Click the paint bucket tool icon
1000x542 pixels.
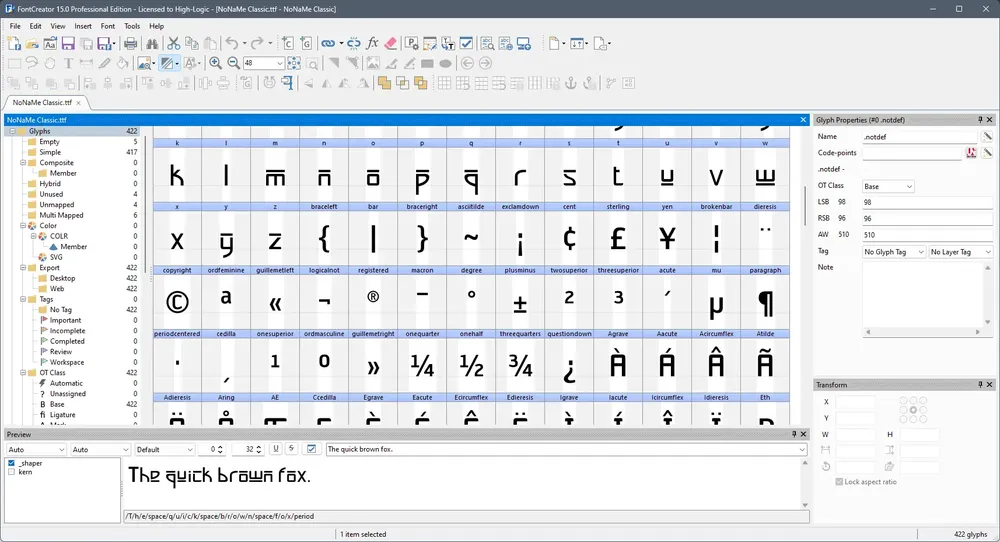[122, 63]
